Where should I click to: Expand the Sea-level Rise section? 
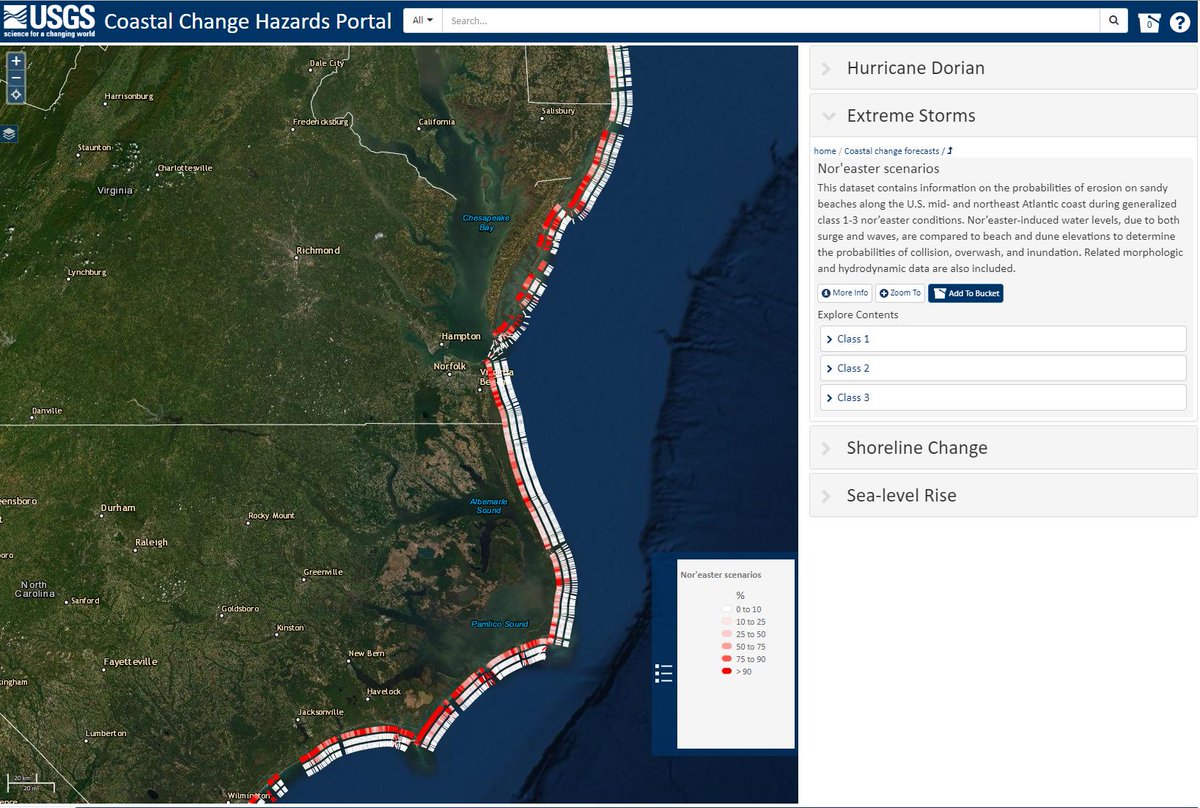coord(1003,496)
